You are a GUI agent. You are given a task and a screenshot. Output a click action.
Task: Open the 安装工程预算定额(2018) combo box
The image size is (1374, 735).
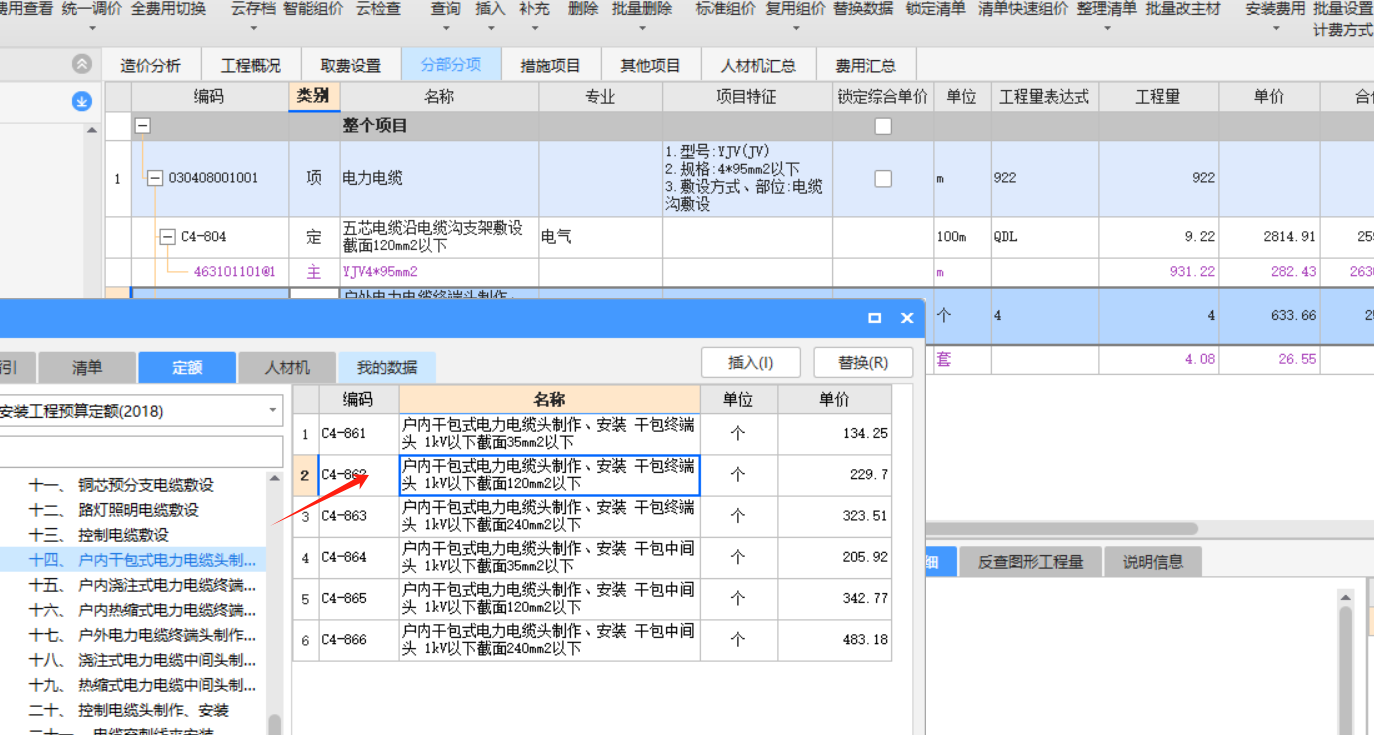pos(141,411)
